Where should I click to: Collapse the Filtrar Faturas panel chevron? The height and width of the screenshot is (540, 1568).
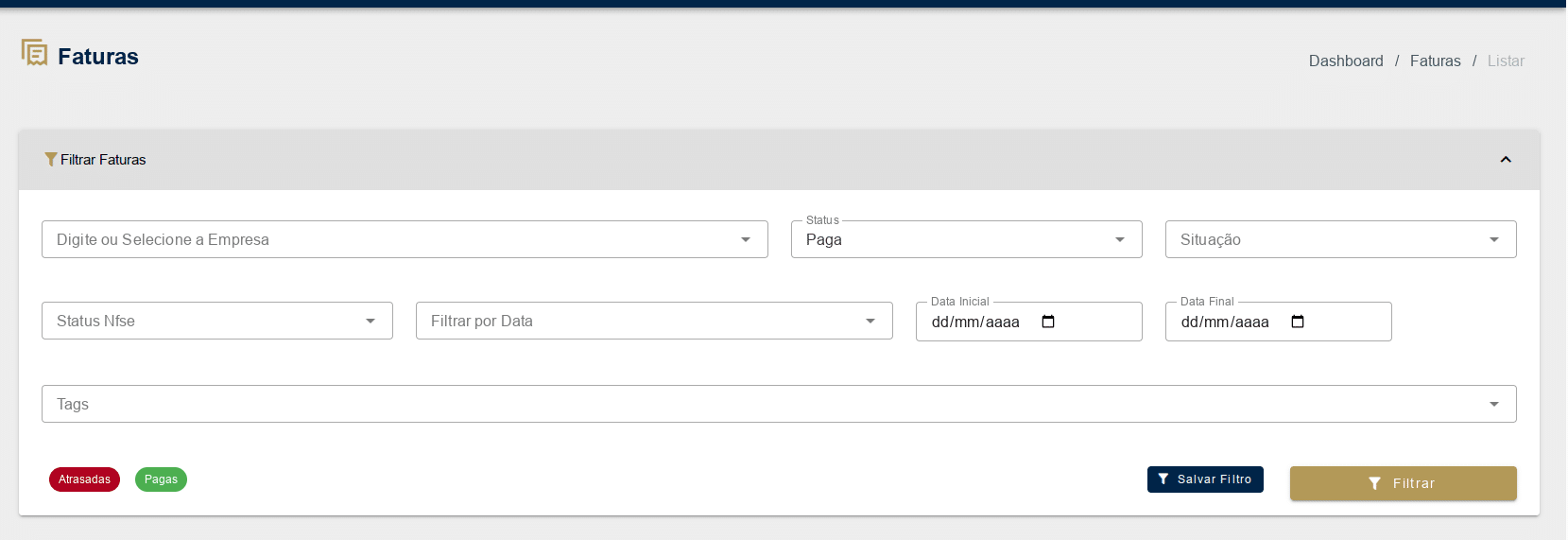pos(1506,160)
